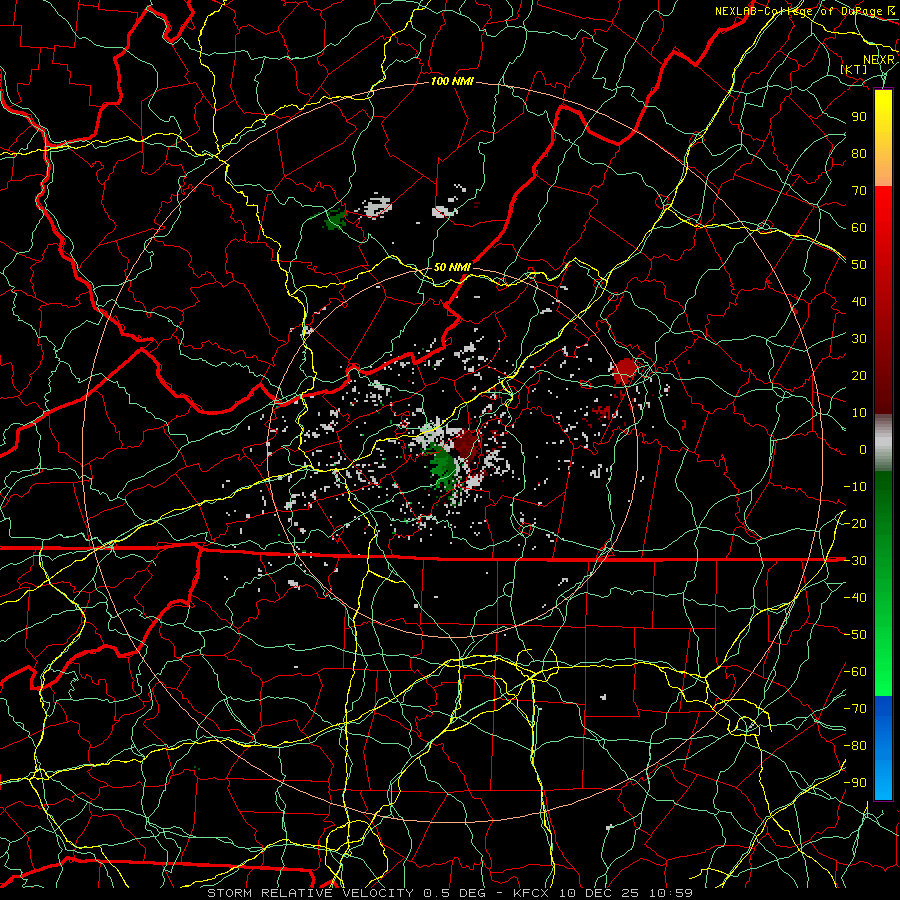Select the positive 60 knot scale label
This screenshot has height=900, width=900.
point(859,227)
